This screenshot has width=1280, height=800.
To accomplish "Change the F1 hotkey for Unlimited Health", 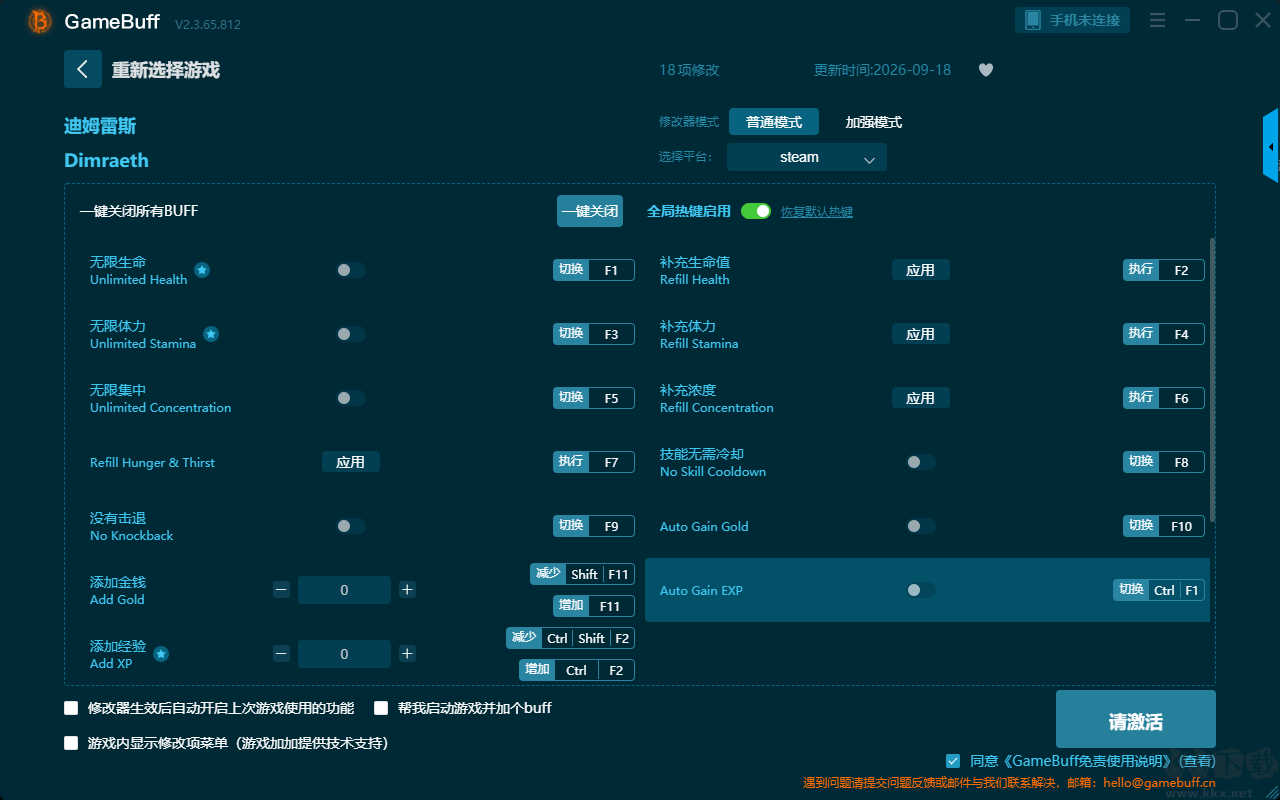I will [611, 270].
